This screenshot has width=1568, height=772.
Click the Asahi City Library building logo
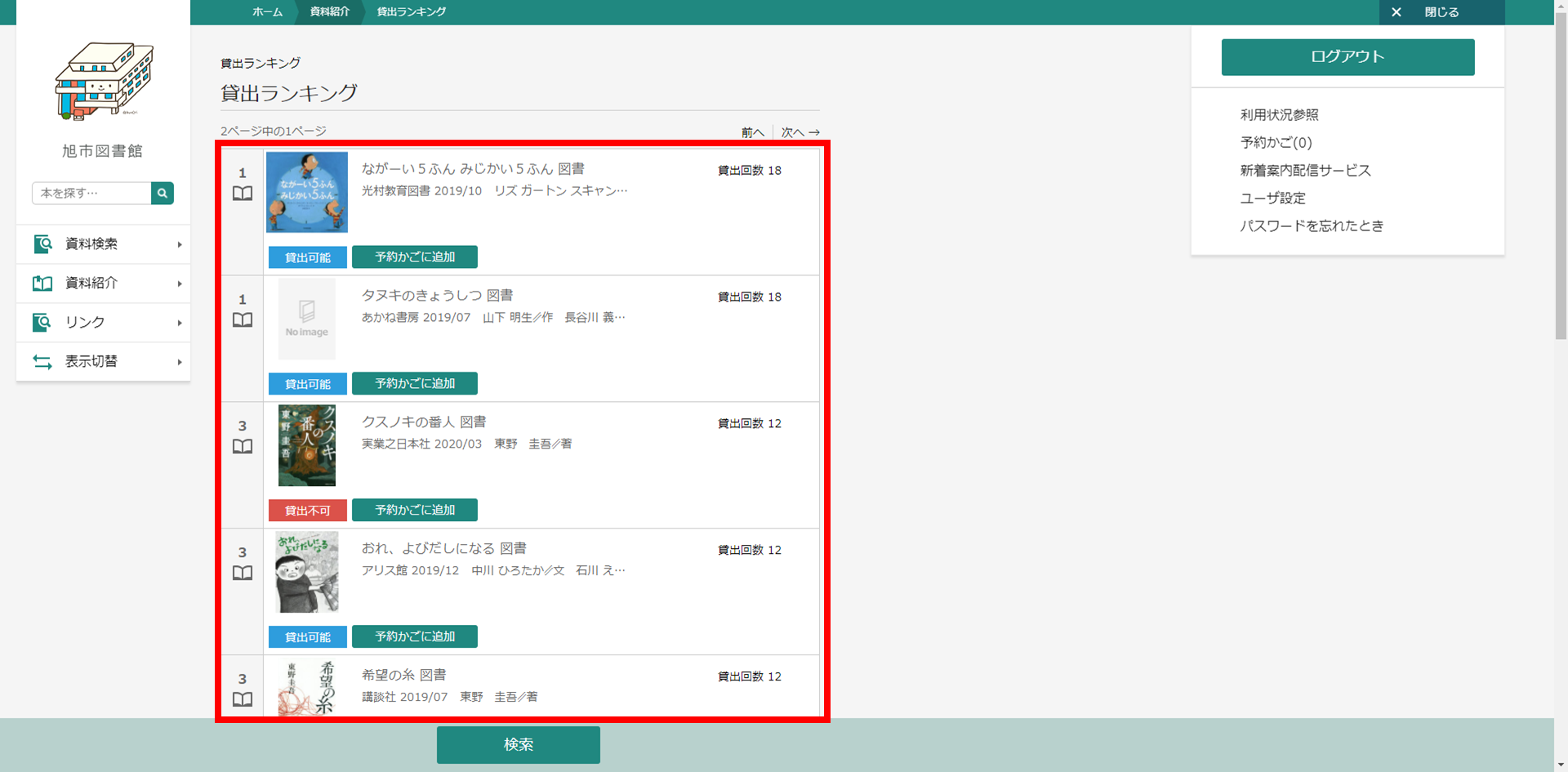pyautogui.click(x=104, y=81)
